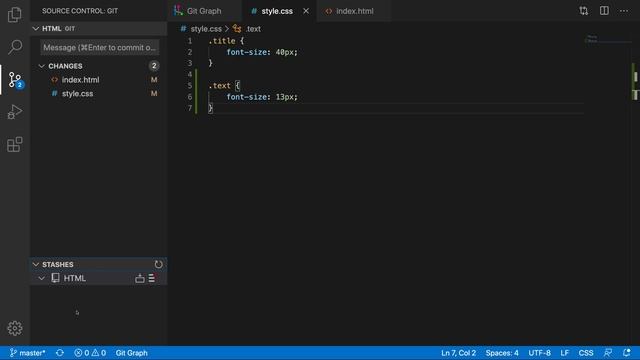Refresh the Stashes list
The image size is (640, 360).
tap(158, 264)
